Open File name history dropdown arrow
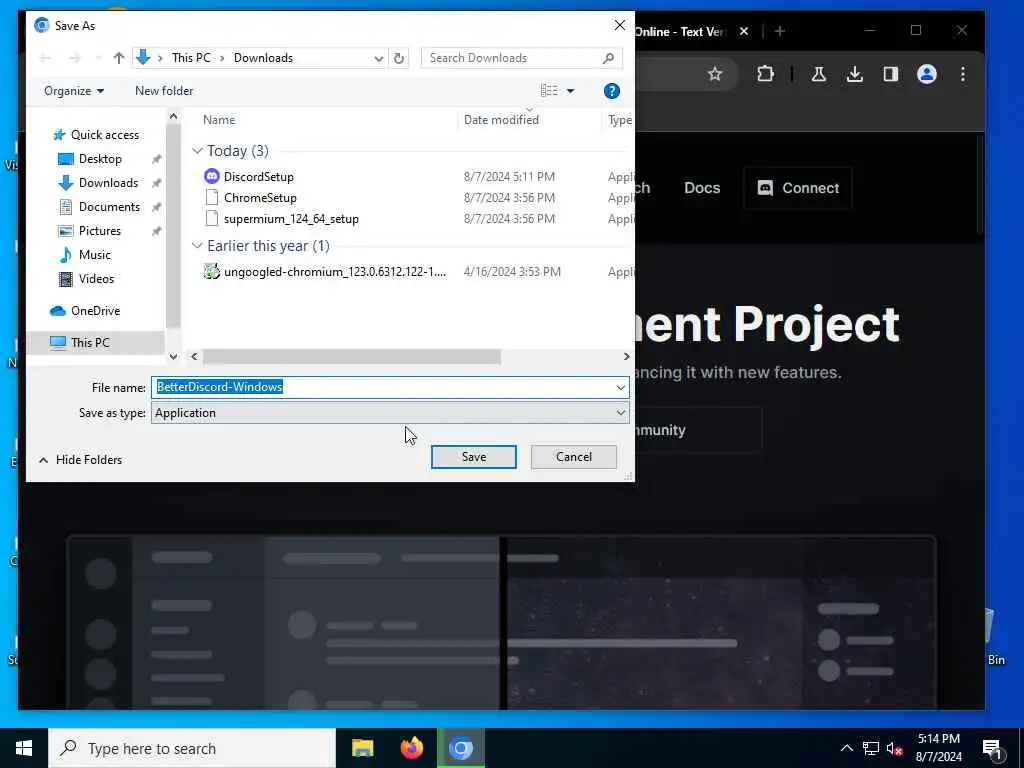 pyautogui.click(x=620, y=387)
